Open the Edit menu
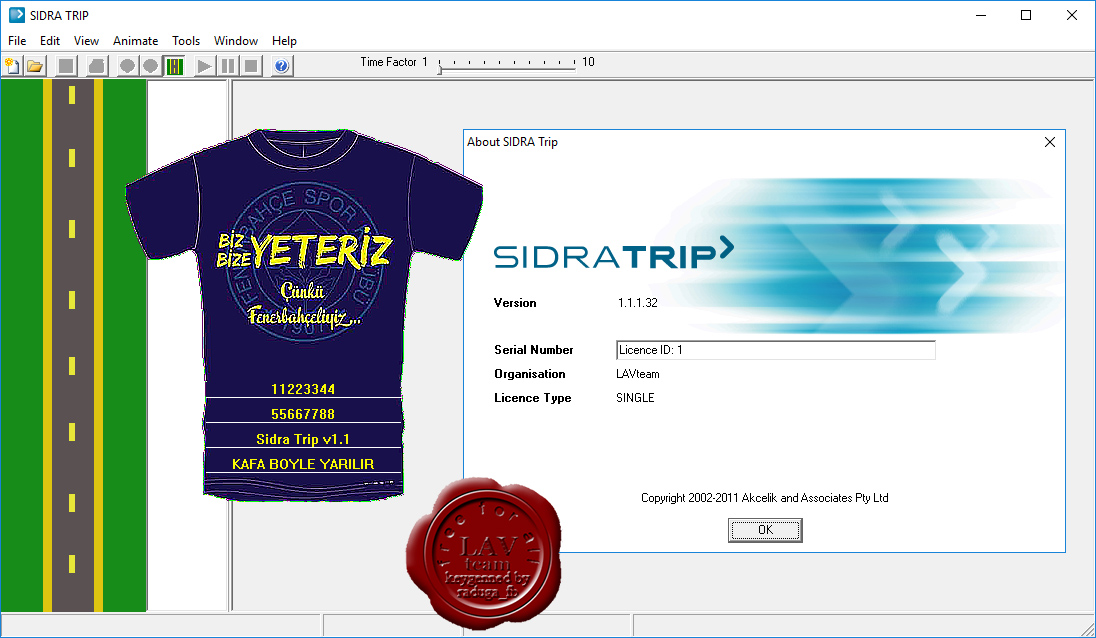The image size is (1096, 638). 50,41
